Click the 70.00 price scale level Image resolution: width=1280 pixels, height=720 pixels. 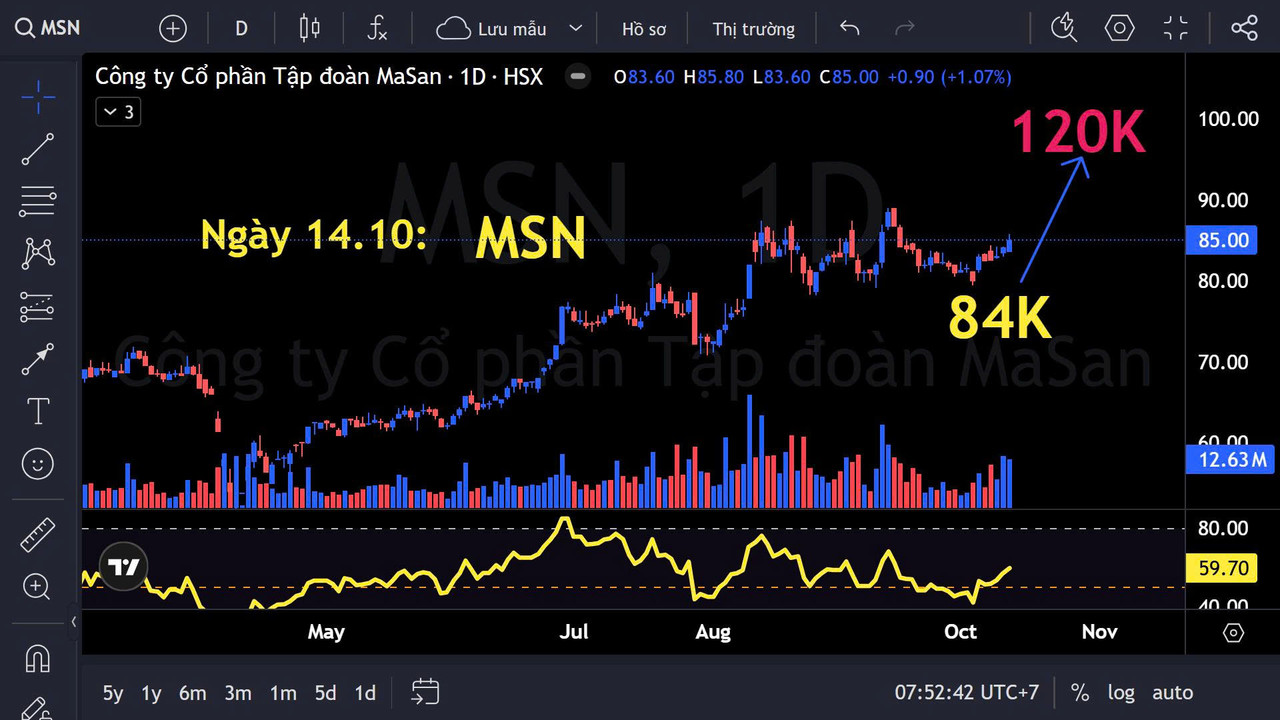[1223, 362]
